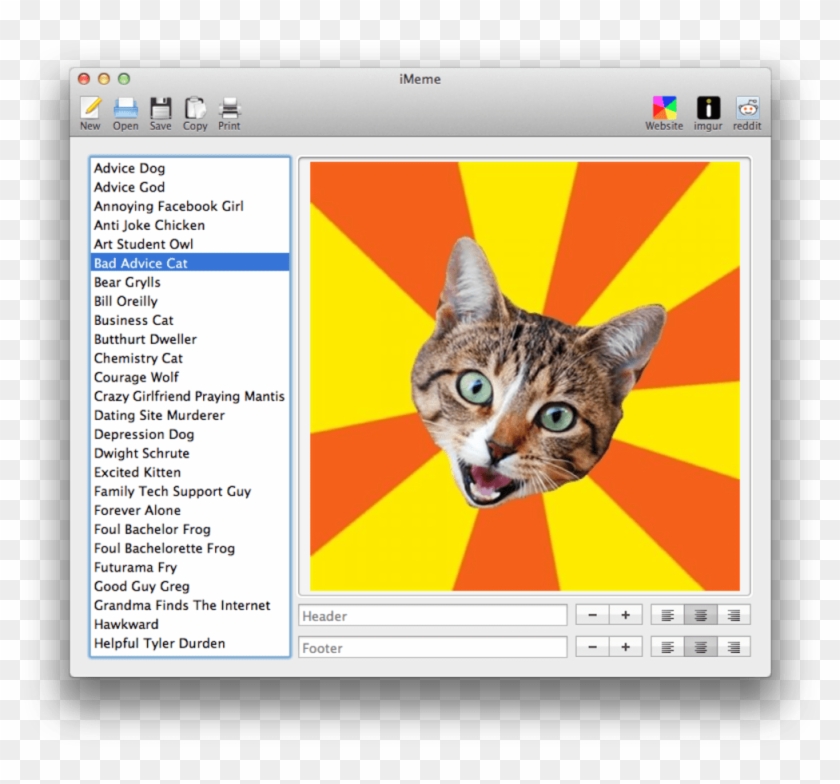Upload the meme to imgur
The width and height of the screenshot is (840, 784).
707,110
